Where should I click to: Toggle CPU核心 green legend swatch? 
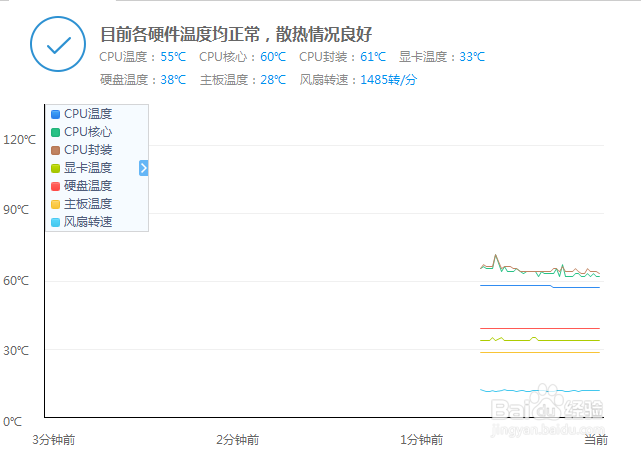[x=56, y=132]
